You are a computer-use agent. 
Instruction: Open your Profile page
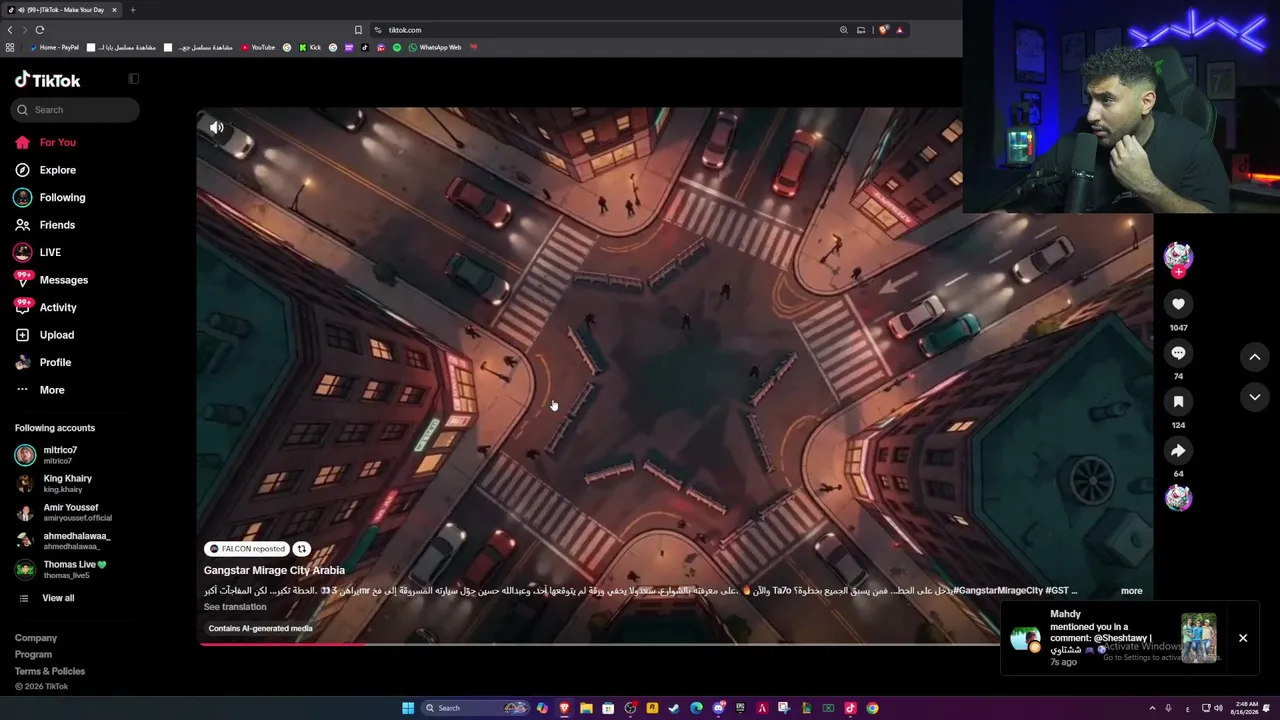click(55, 363)
